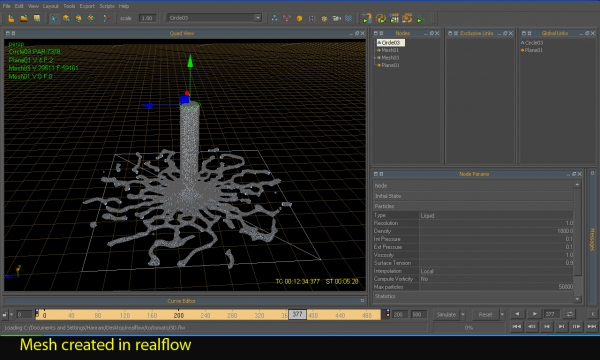This screenshot has height=360, width=600.
Task: Jump to last frame button
Action: pyautogui.click(x=592, y=326)
